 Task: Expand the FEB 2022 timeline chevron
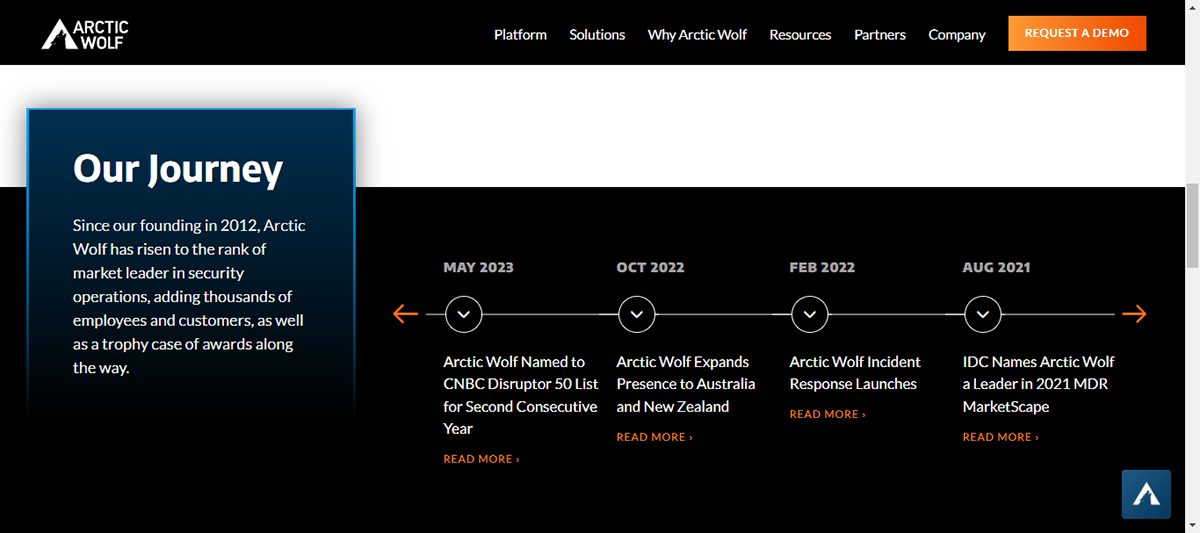pos(809,314)
